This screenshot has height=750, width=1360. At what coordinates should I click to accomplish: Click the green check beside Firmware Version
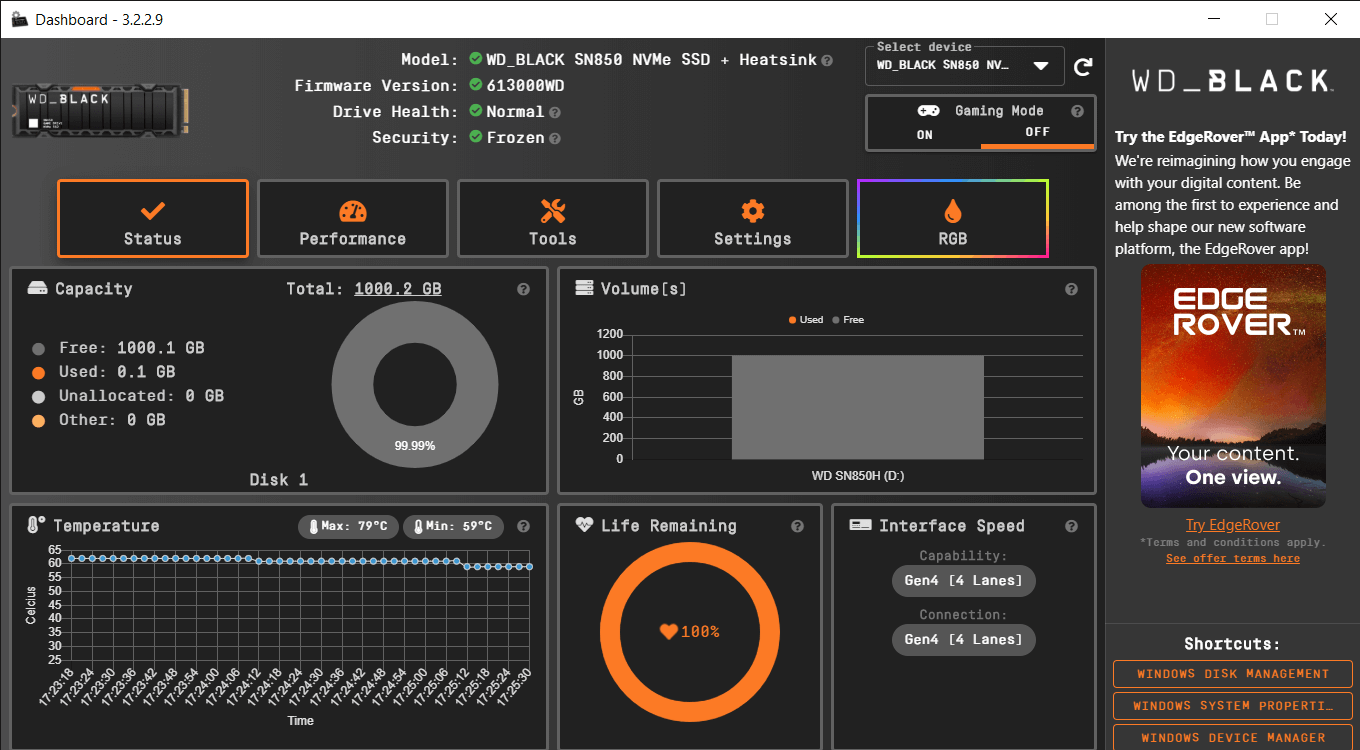[476, 85]
